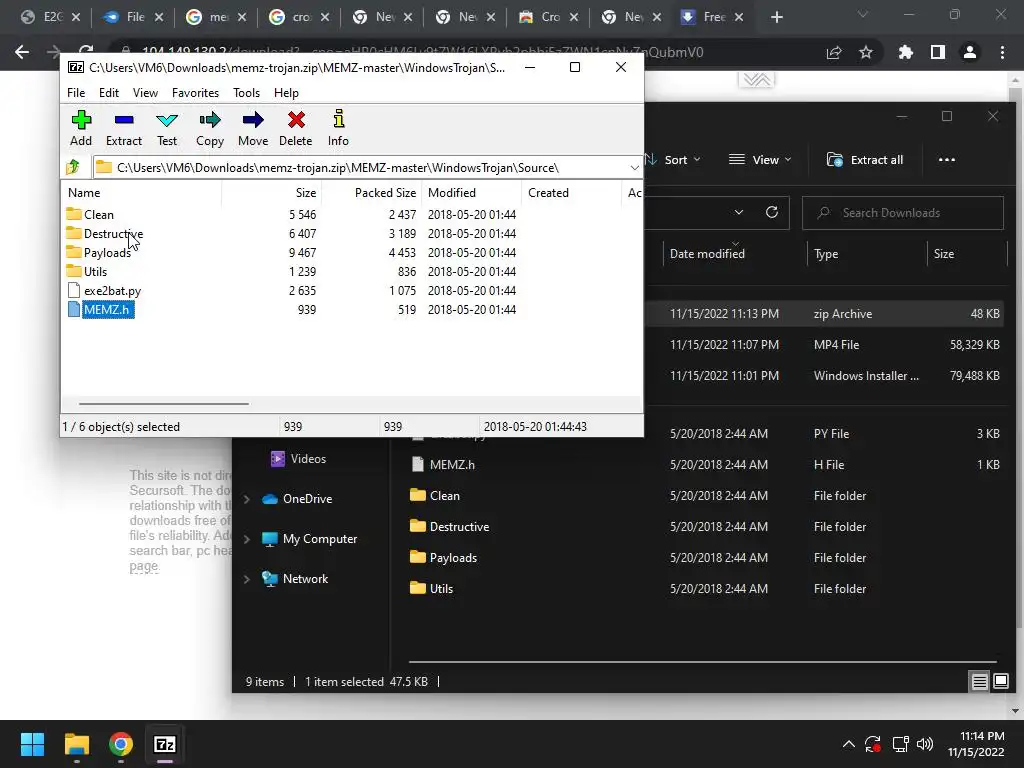The image size is (1024, 768).
Task: Open View dropdown in File Explorer
Action: click(760, 160)
